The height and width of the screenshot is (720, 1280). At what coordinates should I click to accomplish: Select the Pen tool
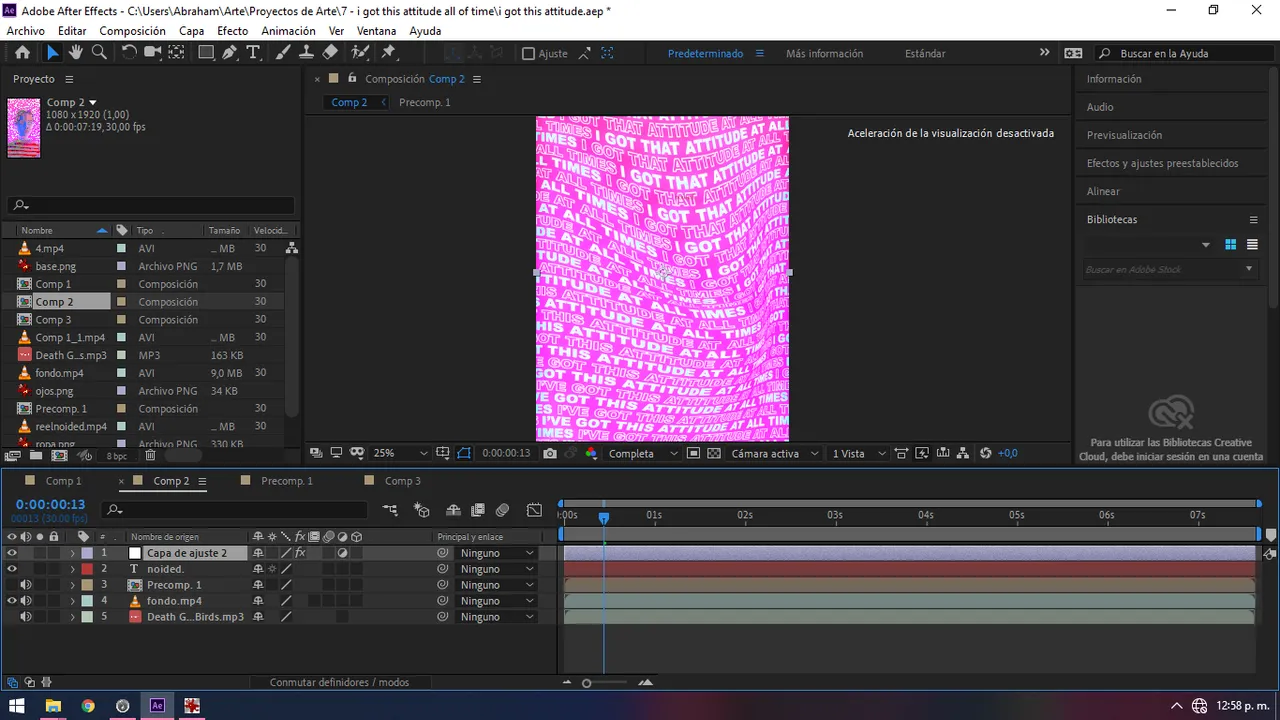point(230,53)
